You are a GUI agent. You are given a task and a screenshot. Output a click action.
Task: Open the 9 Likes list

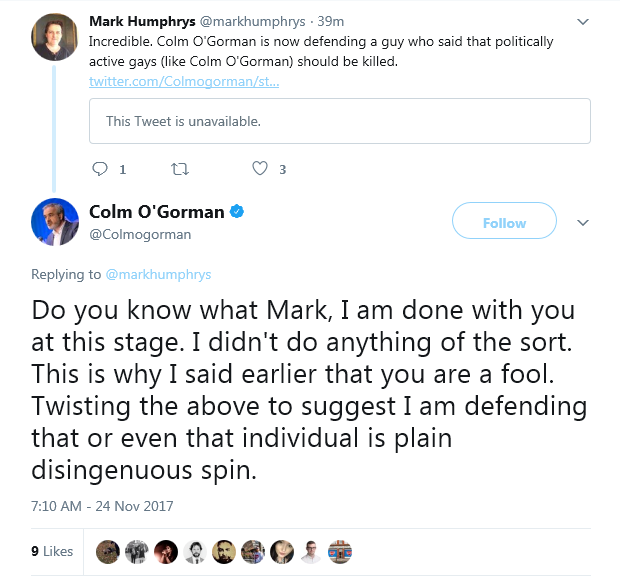(52, 551)
